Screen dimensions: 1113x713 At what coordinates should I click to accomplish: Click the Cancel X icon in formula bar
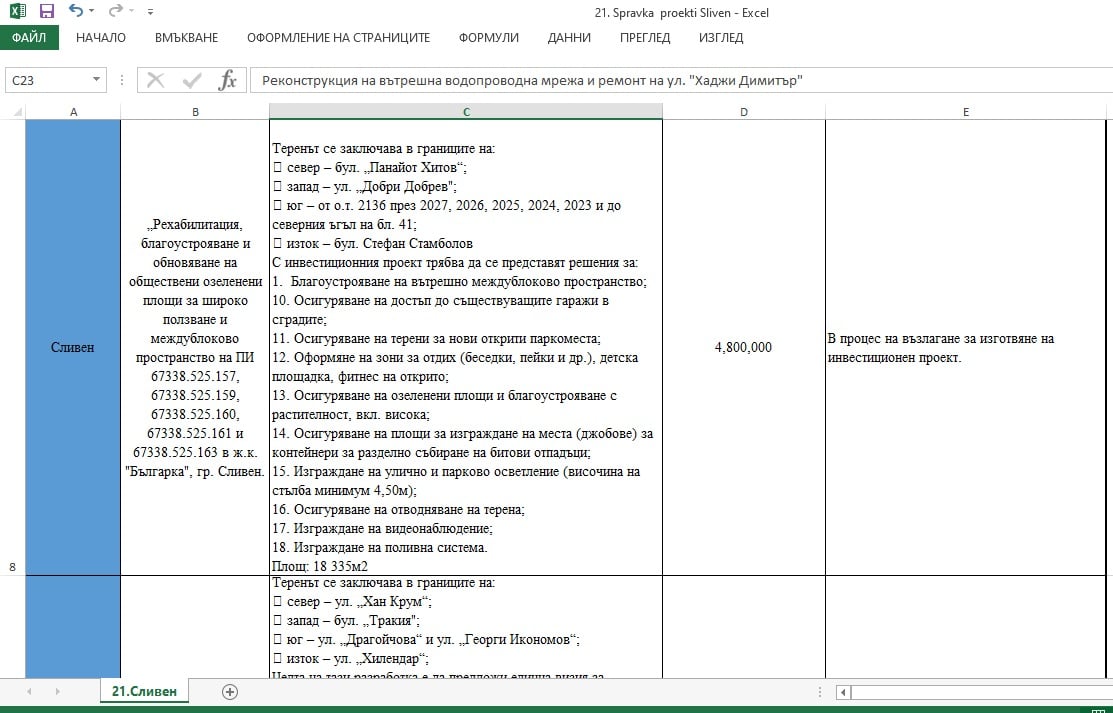(x=156, y=81)
